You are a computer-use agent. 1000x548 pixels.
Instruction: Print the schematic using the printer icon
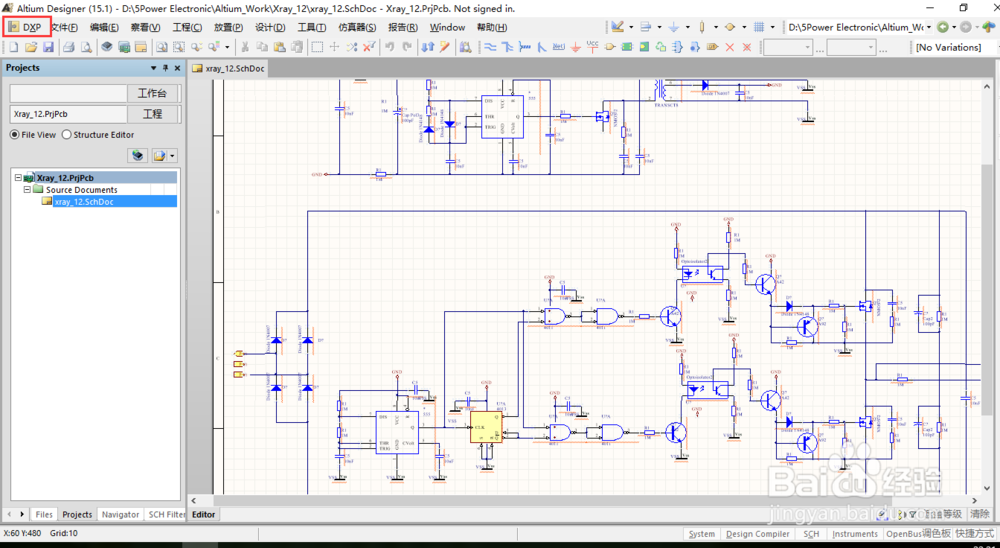(69, 47)
